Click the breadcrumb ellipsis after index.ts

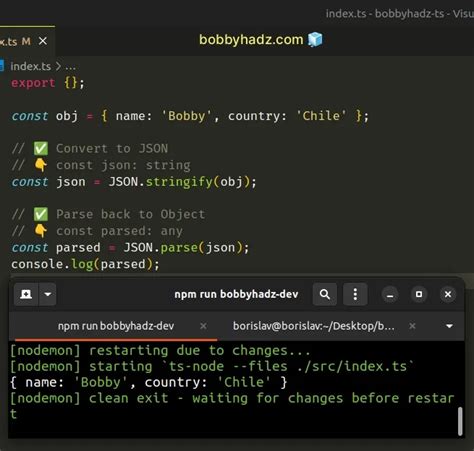70,67
